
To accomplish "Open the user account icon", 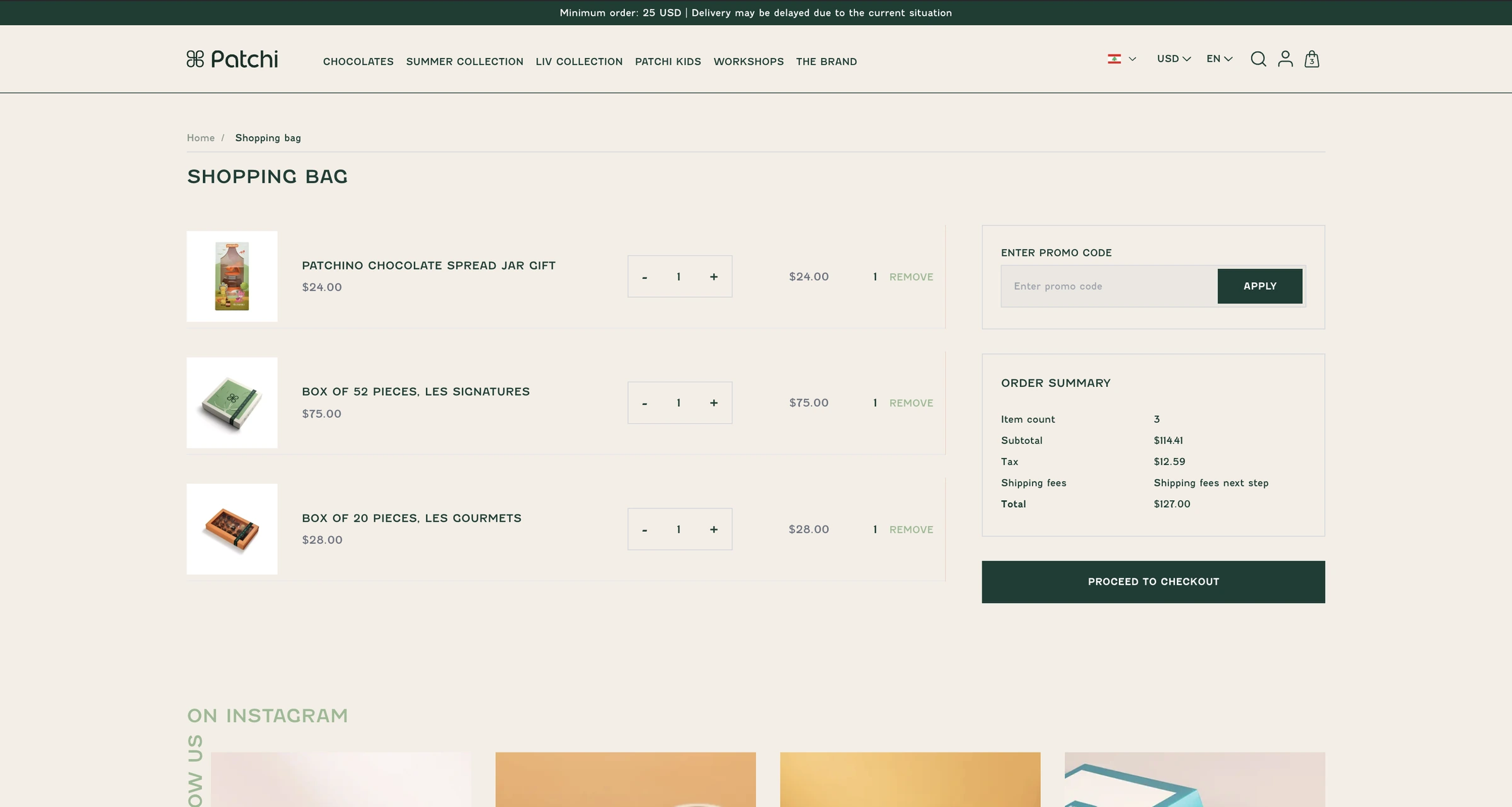I will pos(1285,59).
